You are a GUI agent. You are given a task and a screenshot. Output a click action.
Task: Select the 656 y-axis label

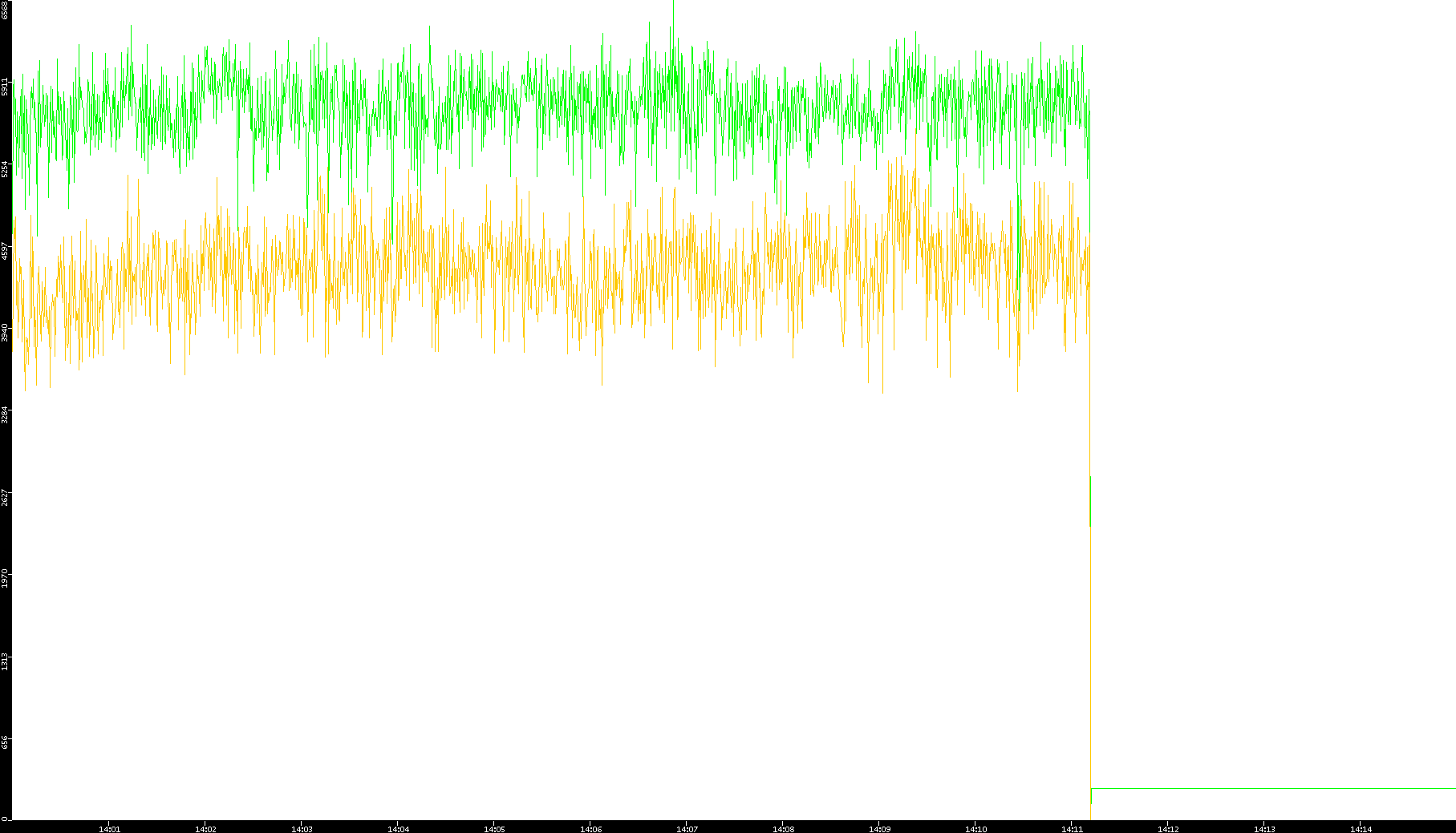[5, 743]
